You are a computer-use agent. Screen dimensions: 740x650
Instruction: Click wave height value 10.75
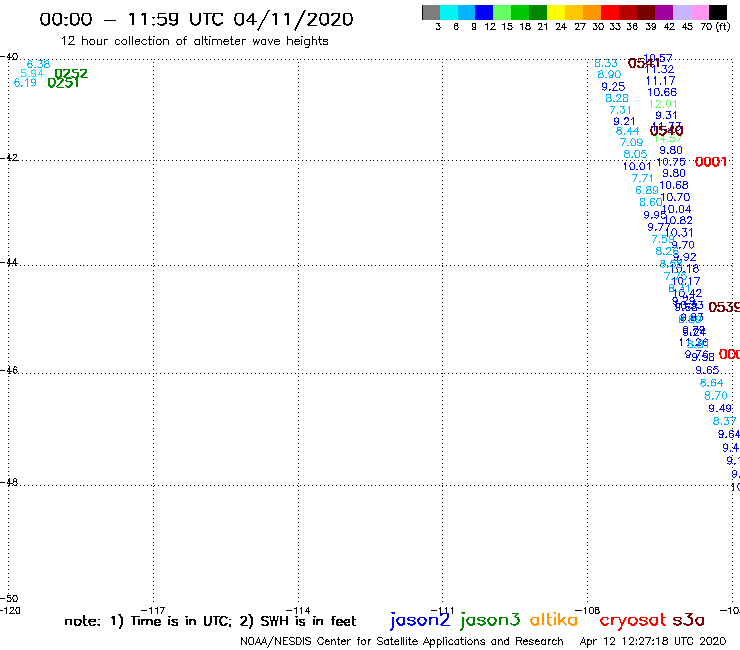coord(671,162)
